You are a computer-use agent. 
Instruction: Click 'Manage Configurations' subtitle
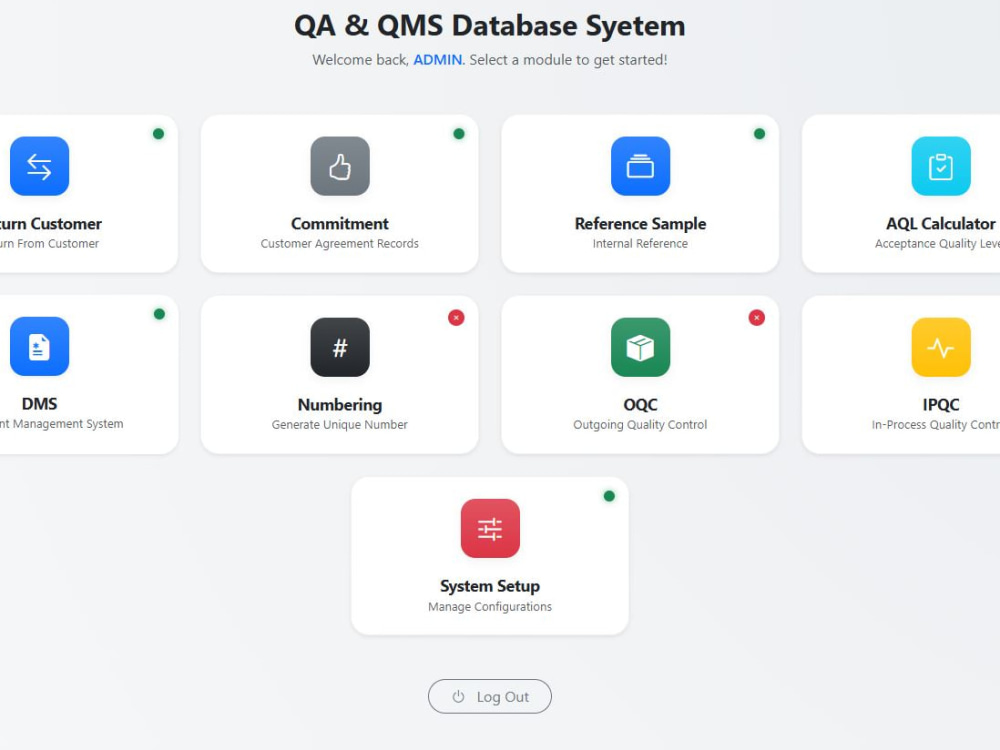click(490, 607)
